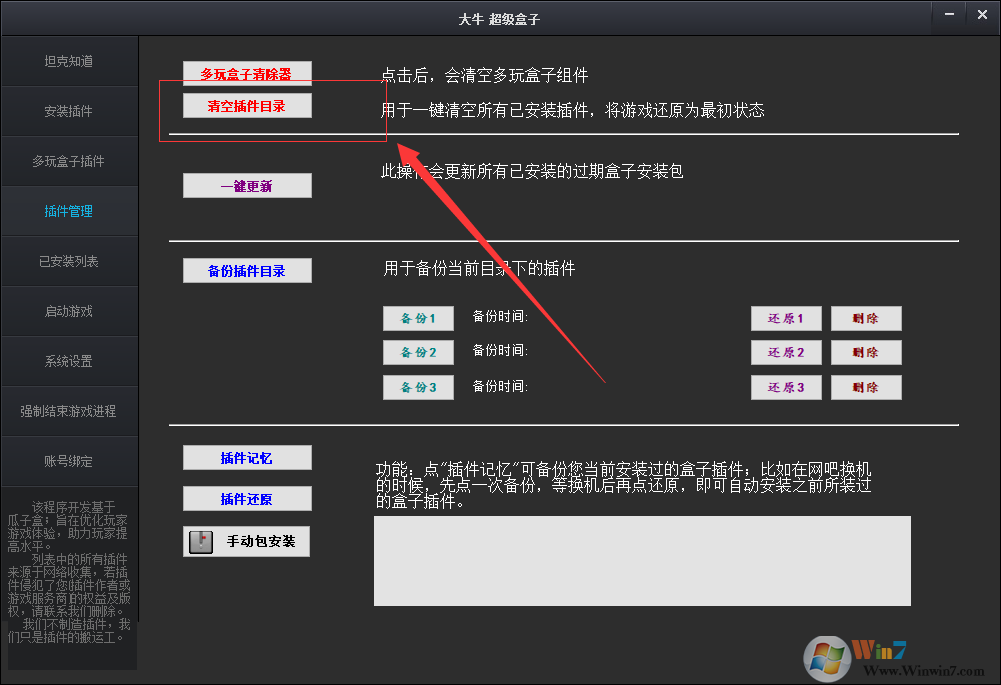Click the 备份2 button

click(418, 352)
